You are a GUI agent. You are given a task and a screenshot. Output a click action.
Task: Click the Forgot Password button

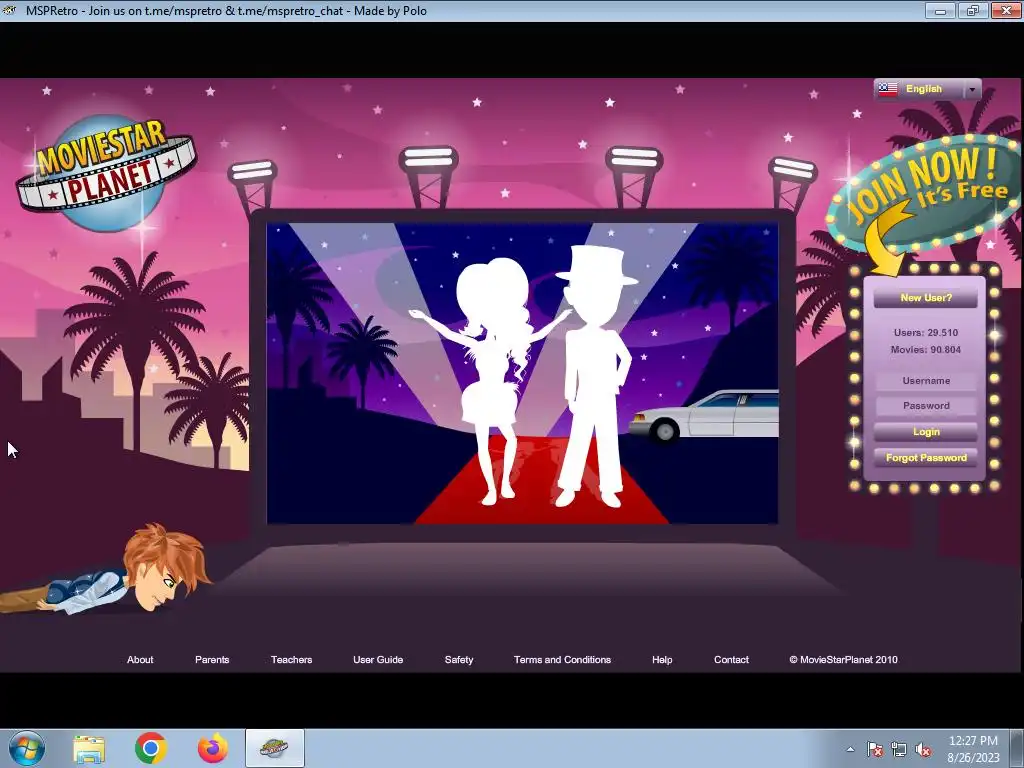(x=925, y=458)
